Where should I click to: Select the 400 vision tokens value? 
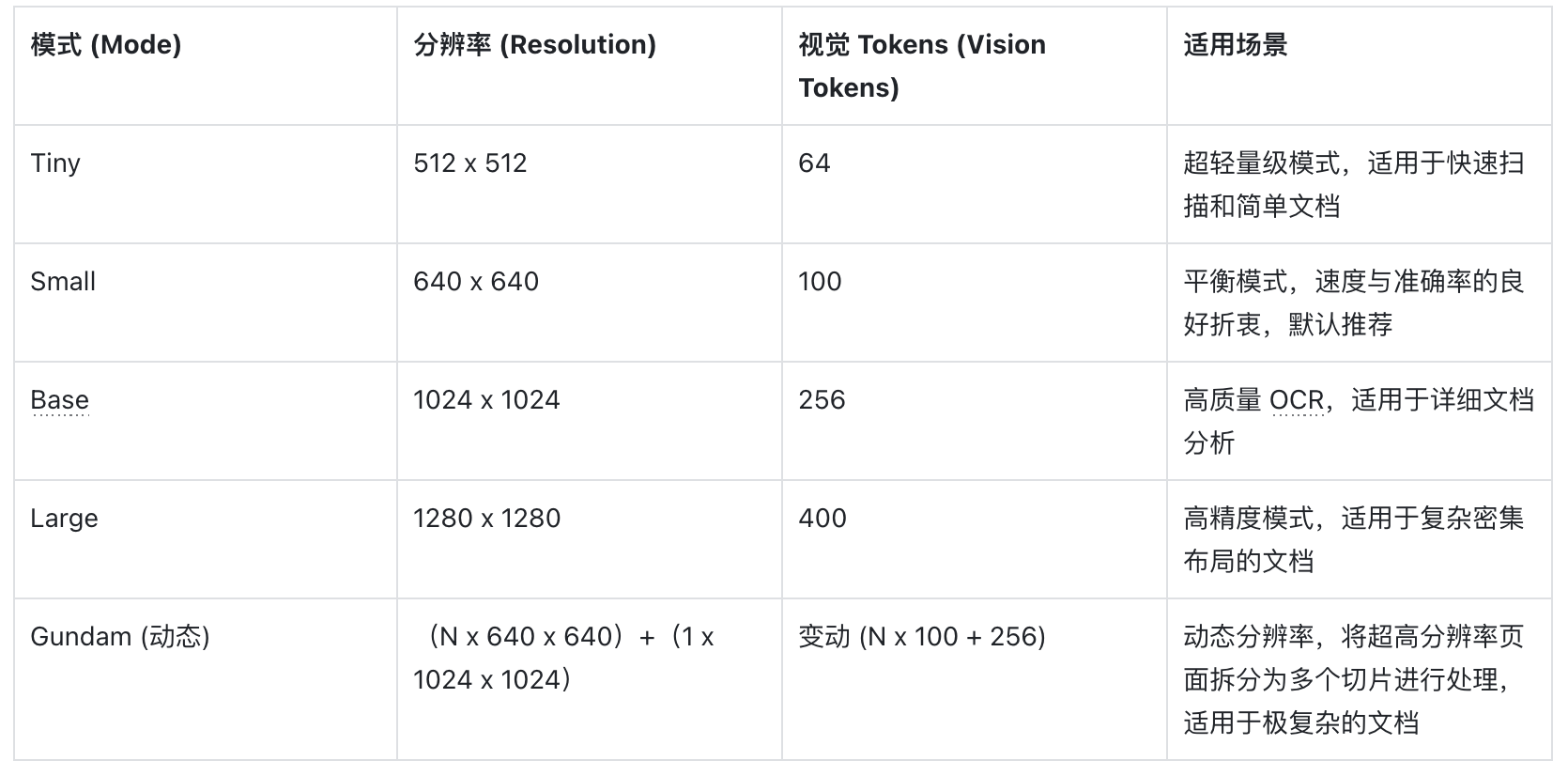[822, 519]
